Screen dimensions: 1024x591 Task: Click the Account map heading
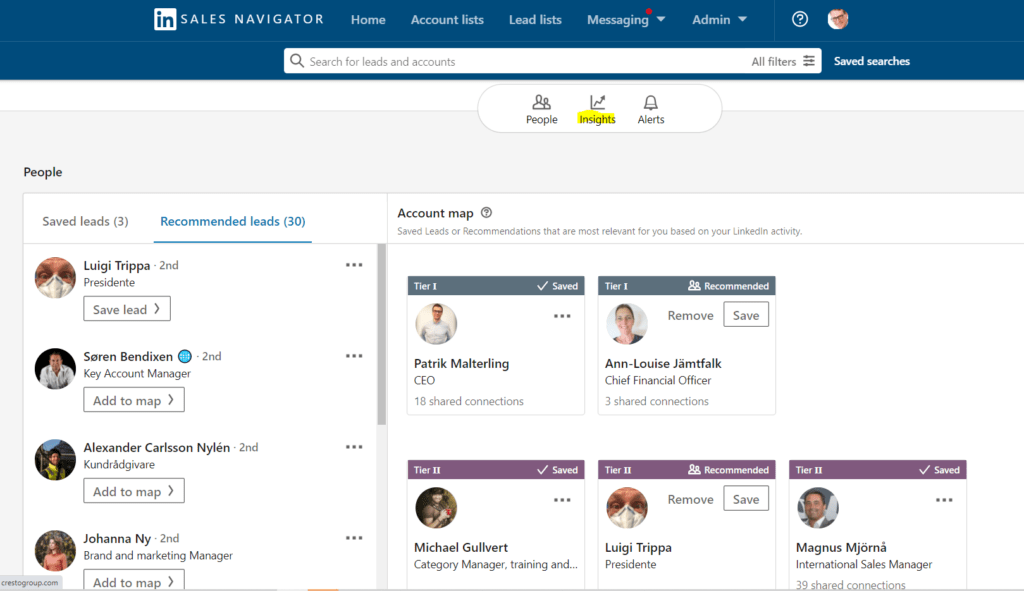click(x=436, y=213)
